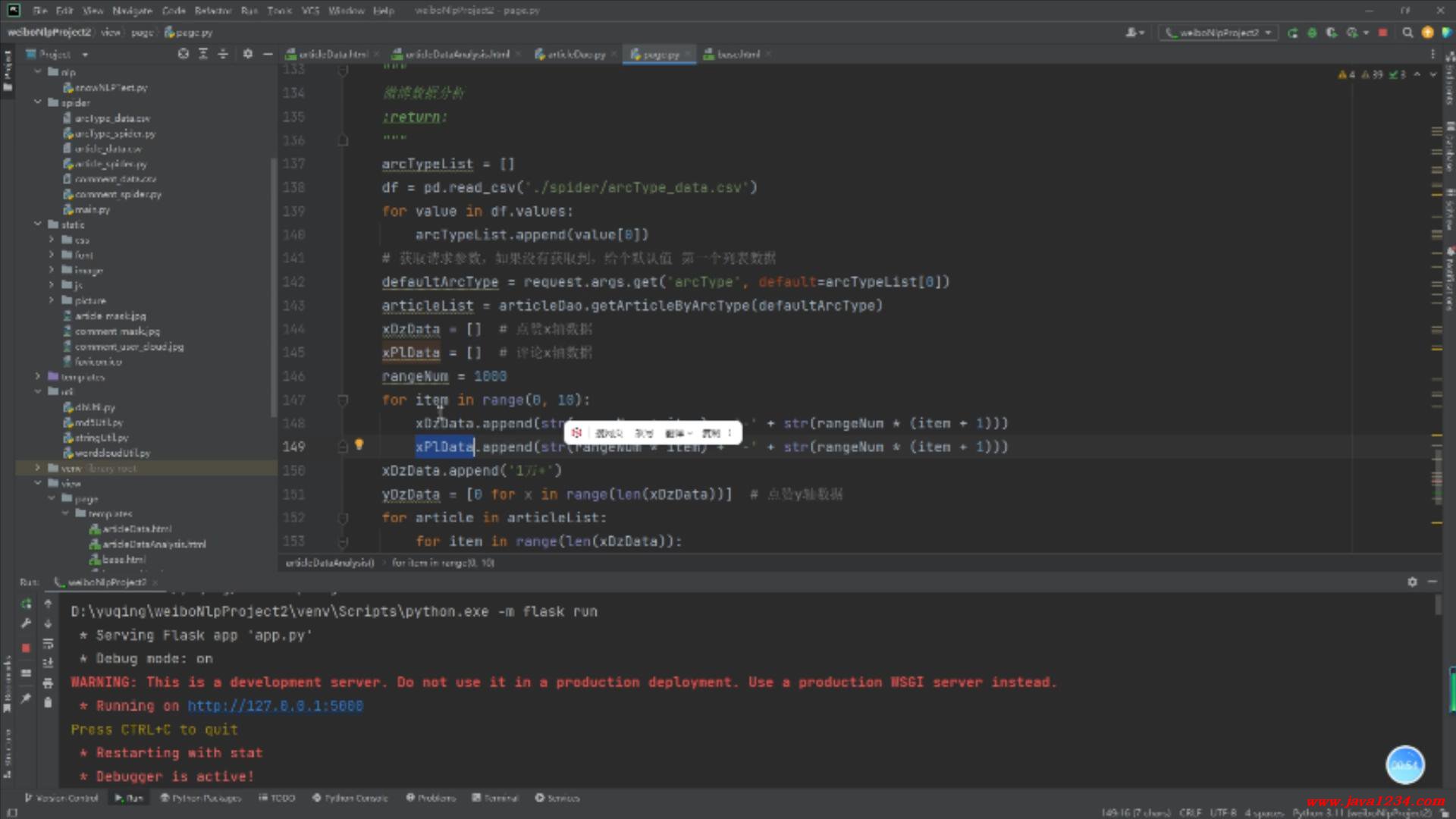Toggle soft-wrap in the Run console
Image resolution: width=1456 pixels, height=819 pixels.
tap(48, 643)
